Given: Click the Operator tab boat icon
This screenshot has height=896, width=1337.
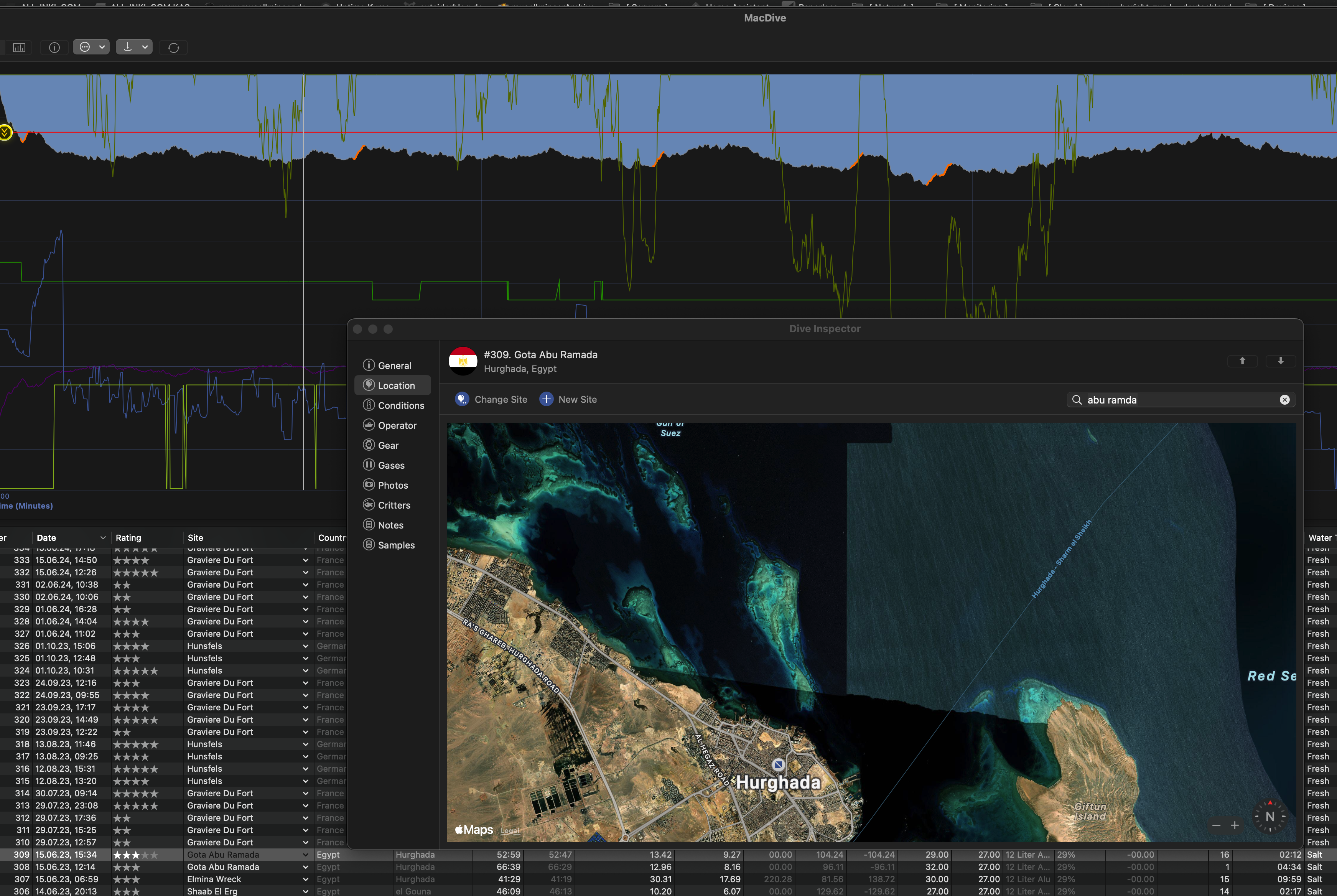Looking at the screenshot, I should 369,425.
